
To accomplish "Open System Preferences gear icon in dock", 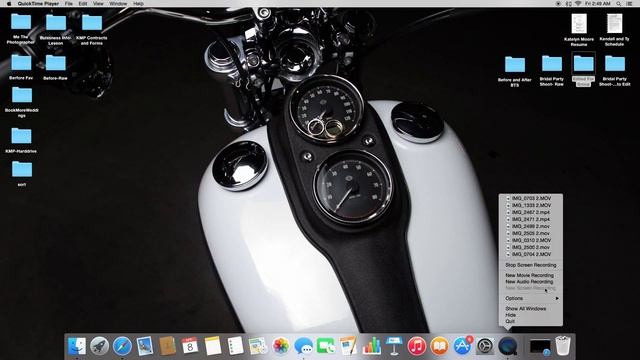I will [x=484, y=346].
